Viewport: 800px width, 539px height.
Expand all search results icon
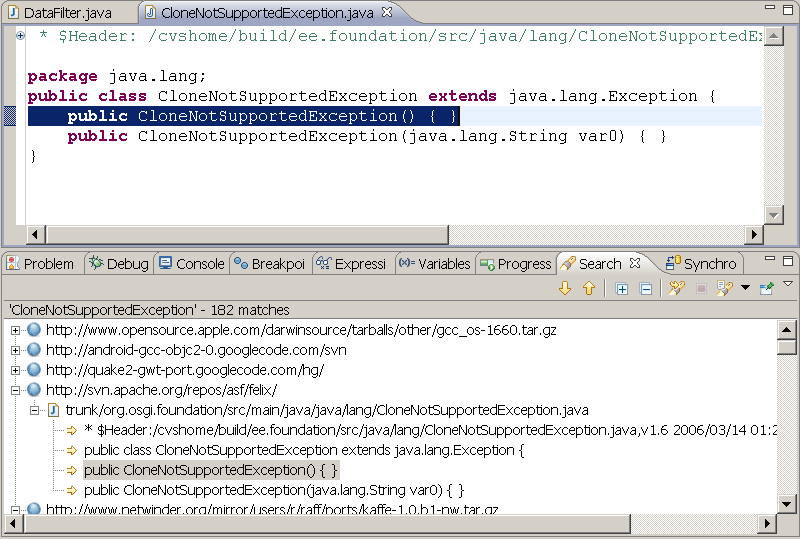point(621,289)
